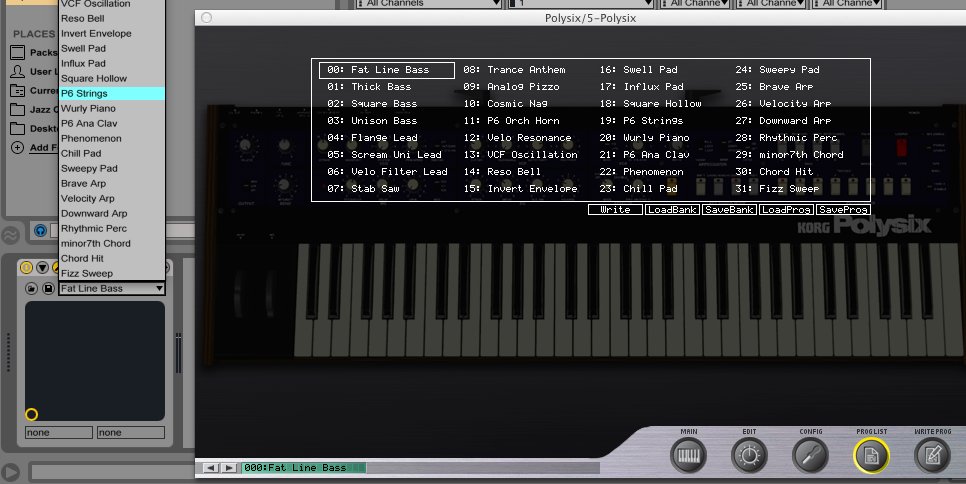The width and height of the screenshot is (966, 484).
Task: Click the save preset disk icon in device
Action: coord(48,288)
